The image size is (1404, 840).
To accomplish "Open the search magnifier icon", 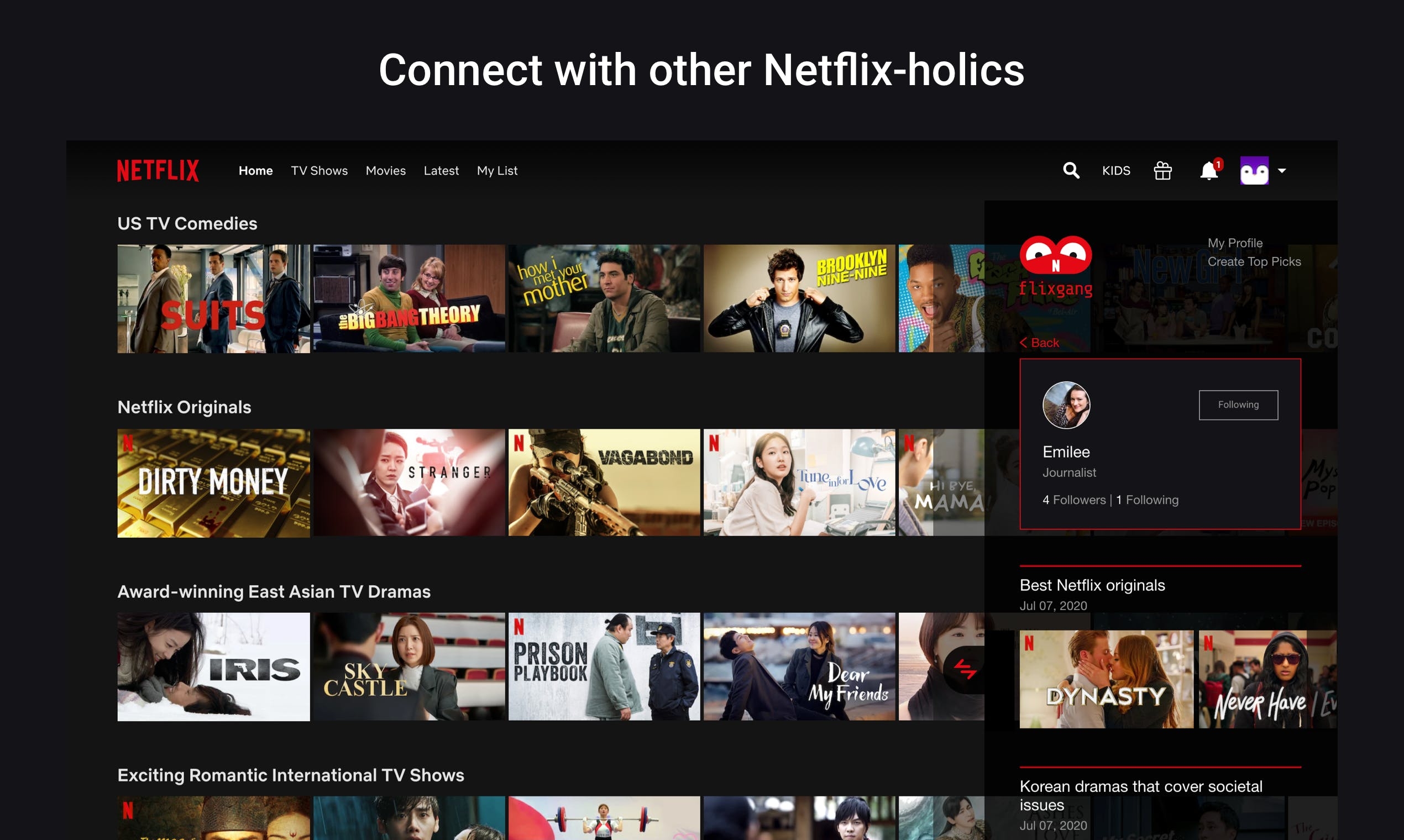I will coord(1071,170).
